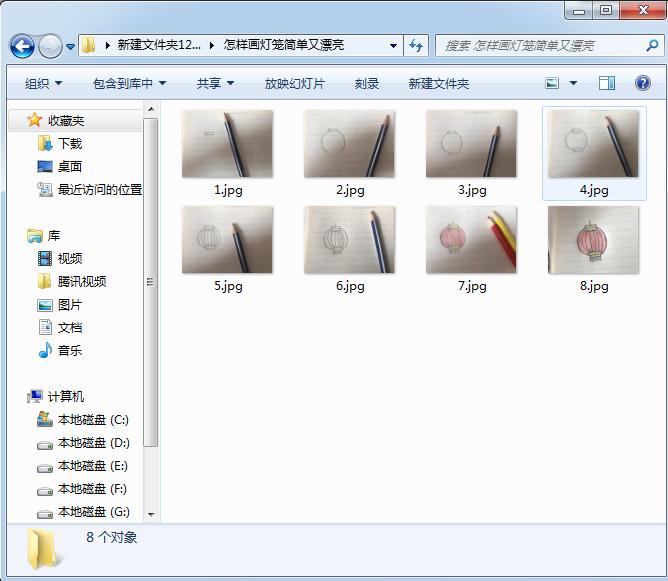The width and height of the screenshot is (668, 581).
Task: Click the greyed Forward arrow button
Action: 50,46
